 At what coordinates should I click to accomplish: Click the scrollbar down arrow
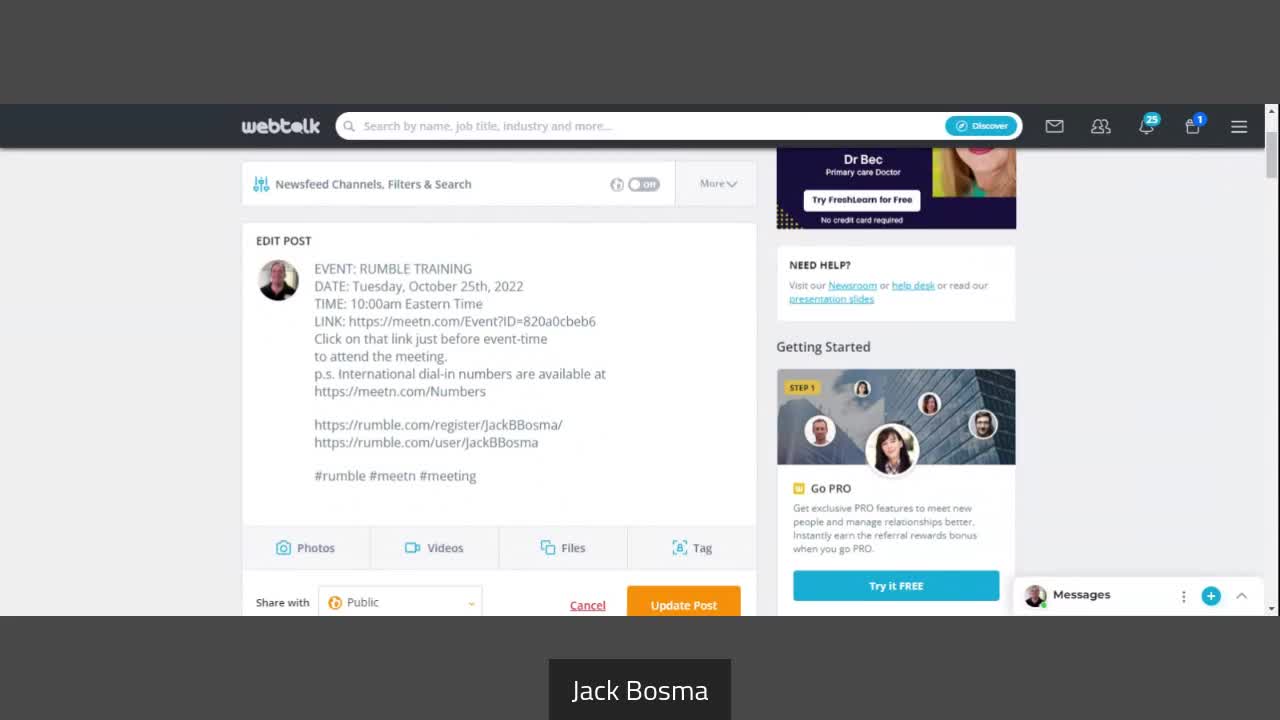click(x=1272, y=608)
